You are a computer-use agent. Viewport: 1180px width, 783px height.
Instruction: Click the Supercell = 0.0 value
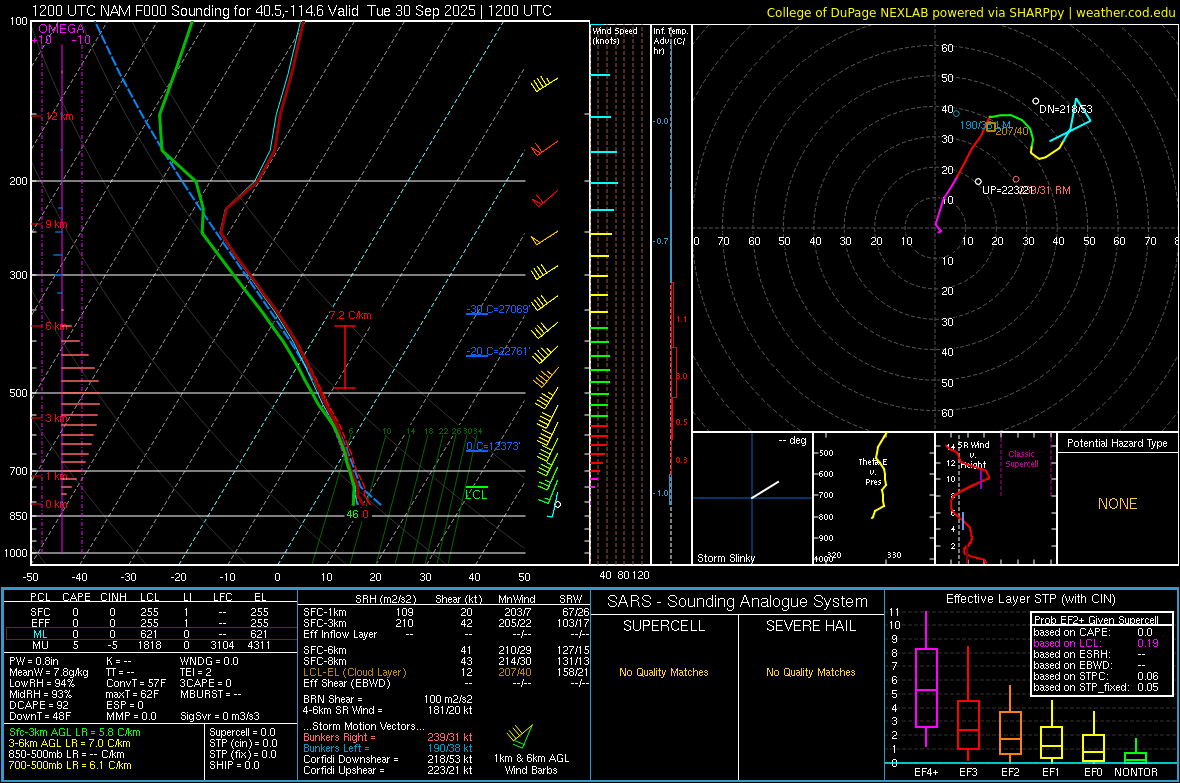click(242, 732)
